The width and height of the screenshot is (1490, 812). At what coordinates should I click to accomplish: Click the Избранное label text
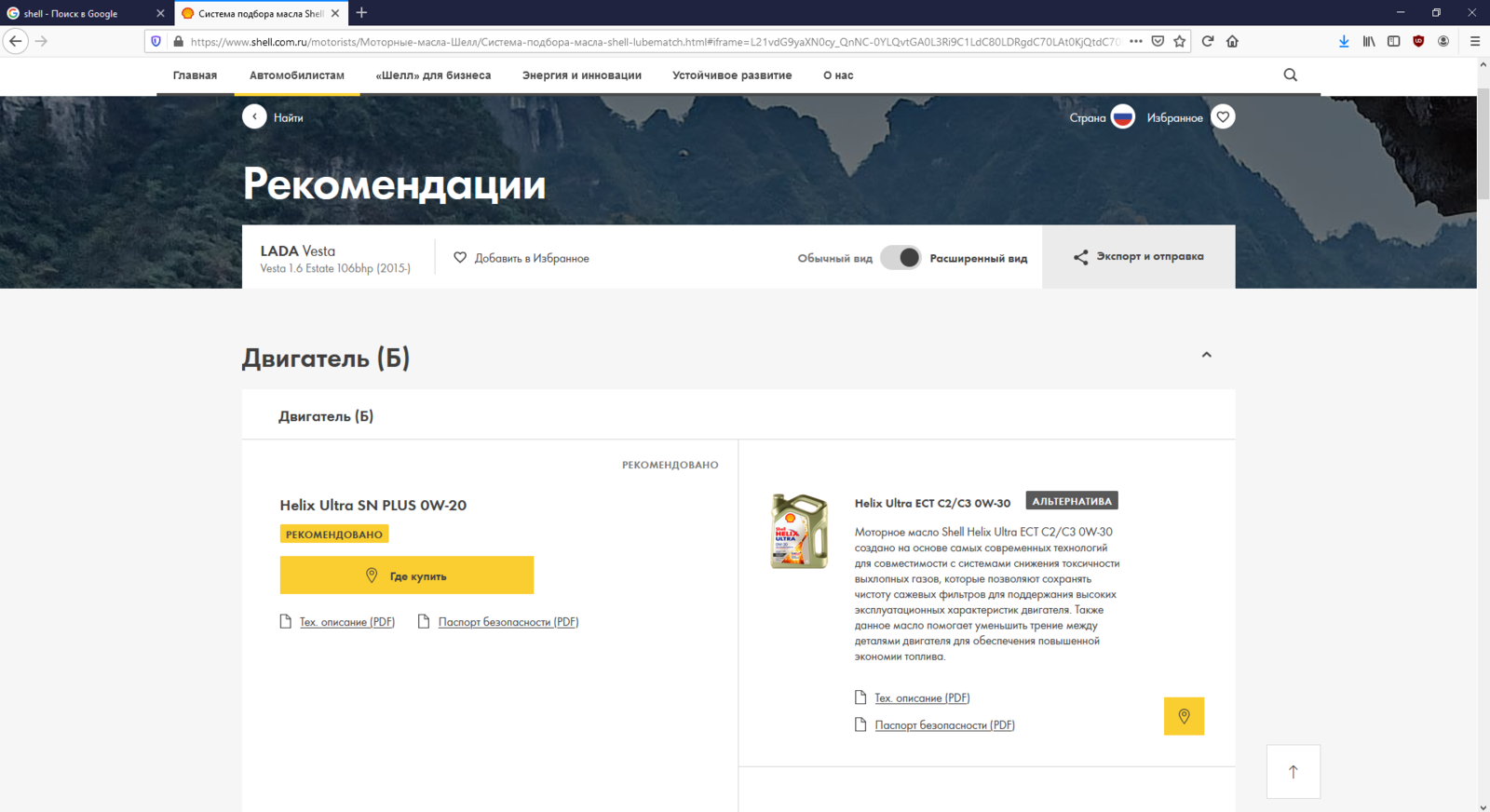[x=1174, y=117]
